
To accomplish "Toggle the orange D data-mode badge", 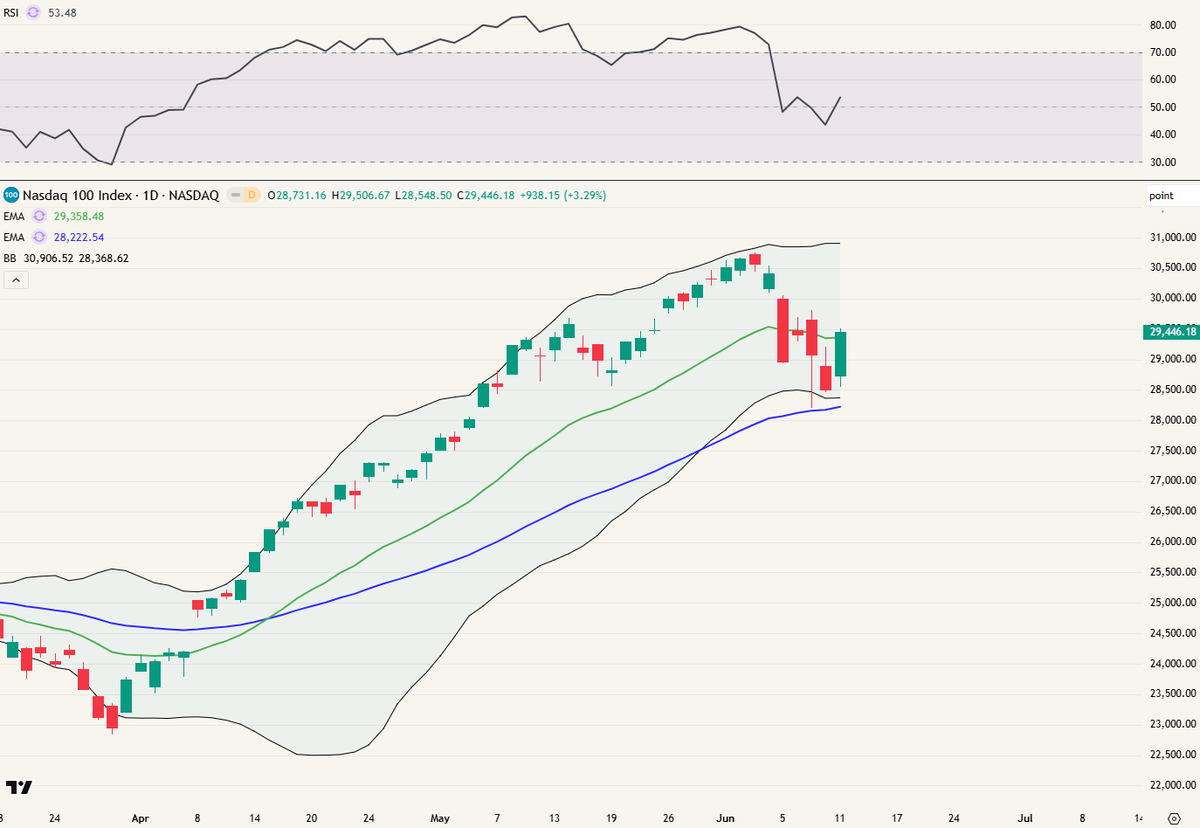I will coord(251,195).
